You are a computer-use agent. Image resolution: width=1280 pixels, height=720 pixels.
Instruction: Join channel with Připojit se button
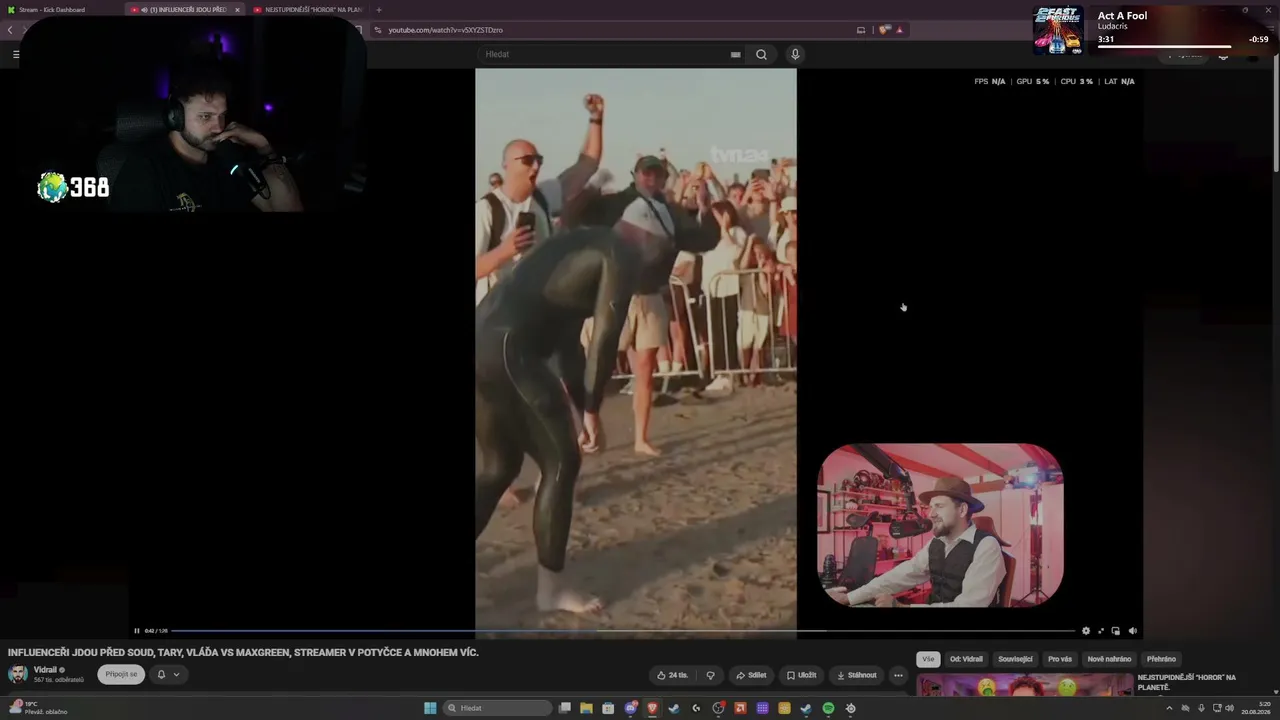(x=121, y=674)
